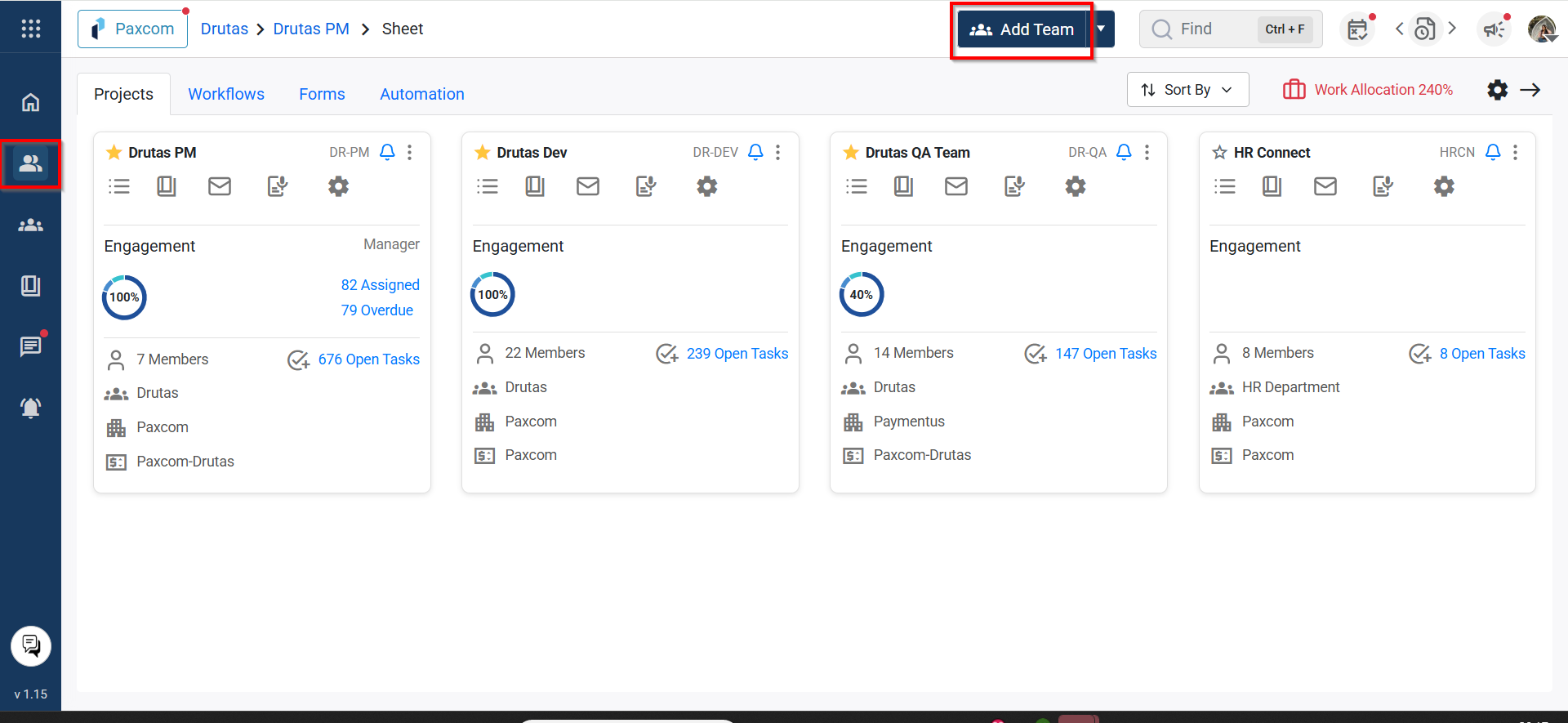This screenshot has height=723, width=1568.
Task: Open the chat messages sidebar icon
Action: [30, 346]
